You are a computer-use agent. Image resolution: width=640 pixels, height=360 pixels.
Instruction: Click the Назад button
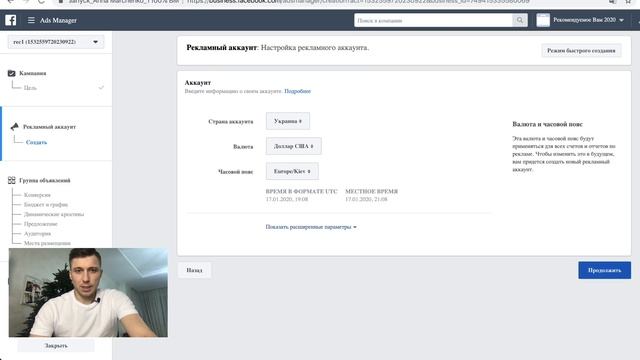[194, 270]
